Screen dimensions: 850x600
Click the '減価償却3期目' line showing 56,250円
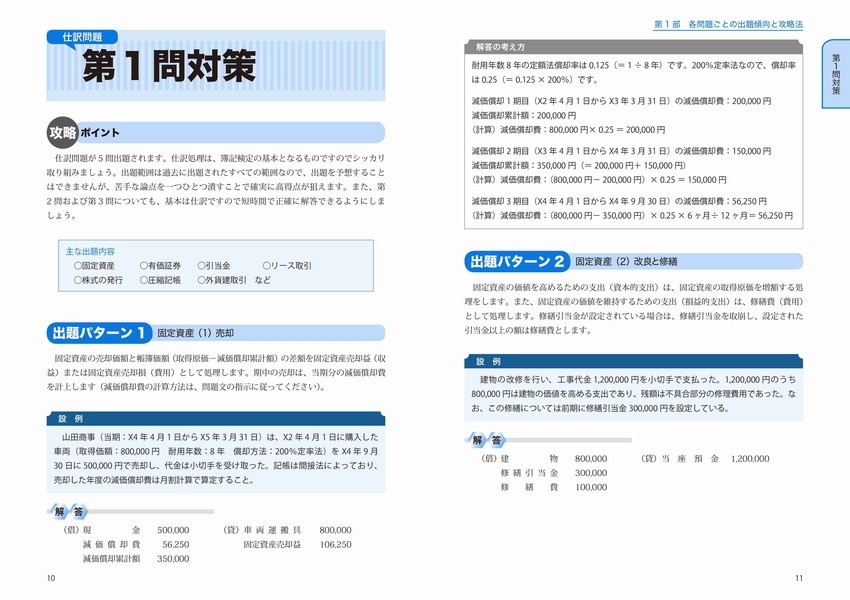619,201
